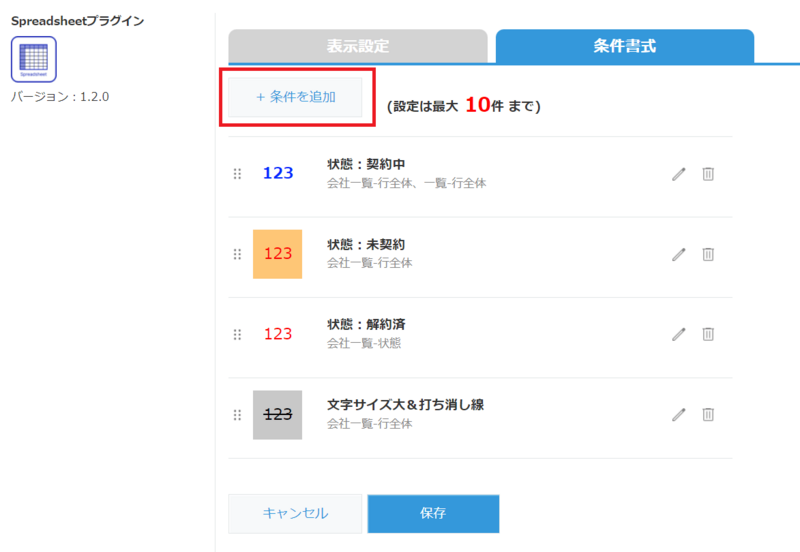The width and height of the screenshot is (800, 552).
Task: Click the キャンセル button
Action: point(295,513)
